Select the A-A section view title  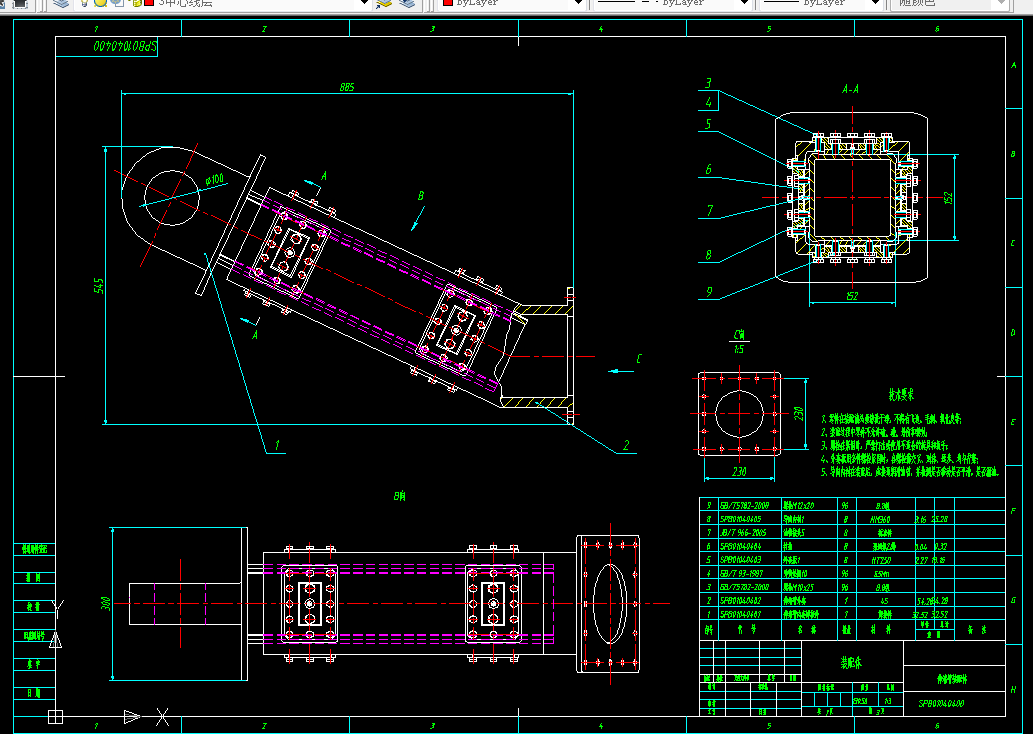851,89
